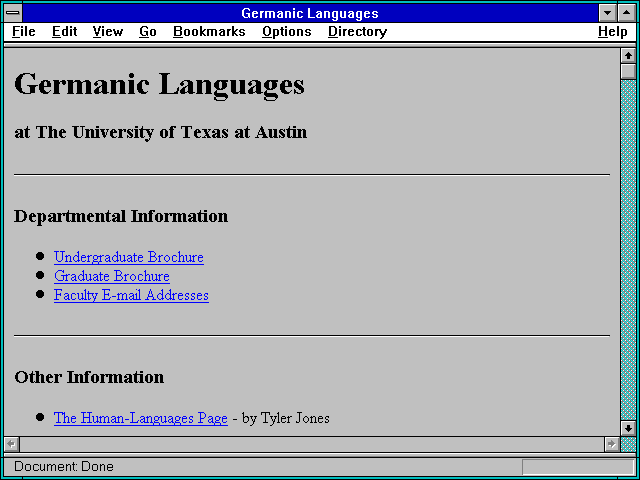Viewport: 640px width, 480px height.
Task: Open the File menu
Action: 24,31
